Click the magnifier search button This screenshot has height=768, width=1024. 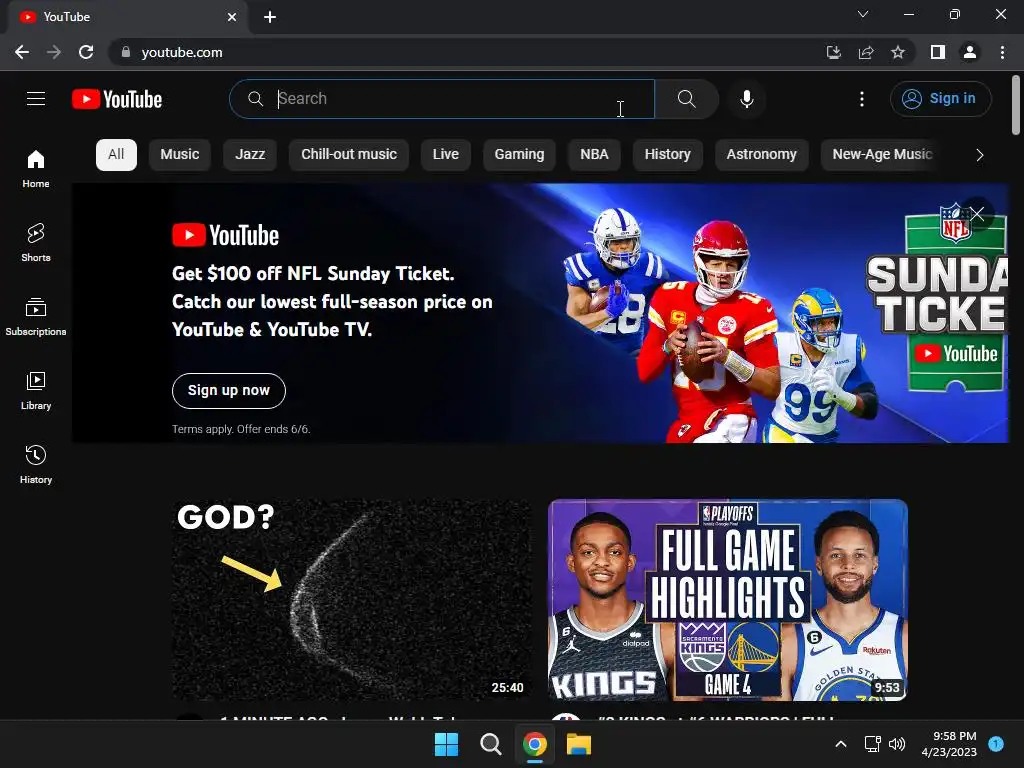click(x=686, y=99)
